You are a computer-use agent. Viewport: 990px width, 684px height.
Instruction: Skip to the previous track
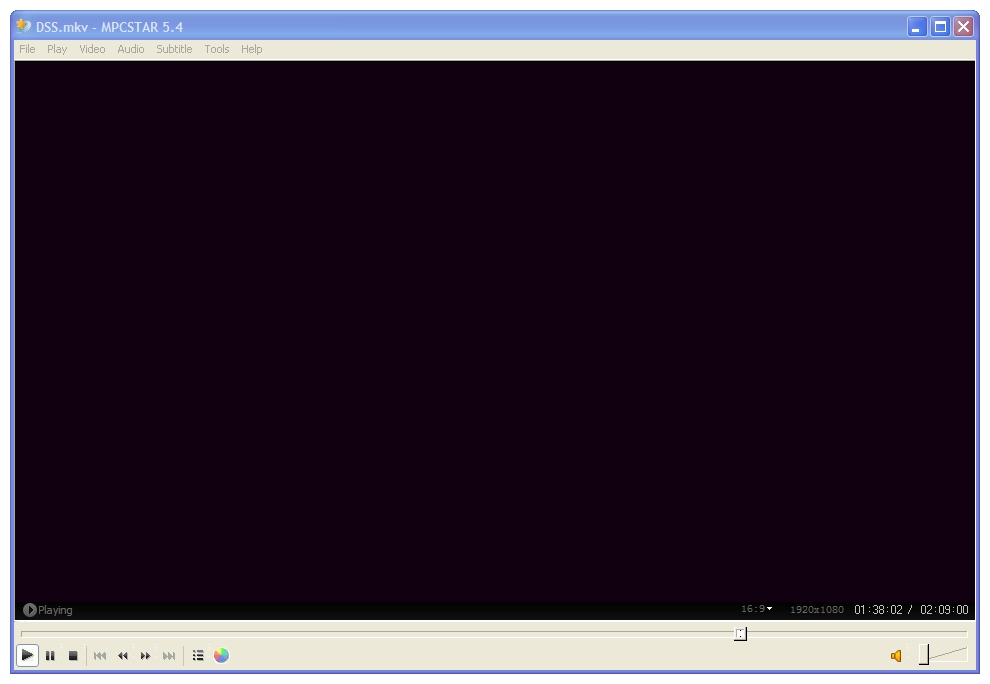[x=100, y=656]
